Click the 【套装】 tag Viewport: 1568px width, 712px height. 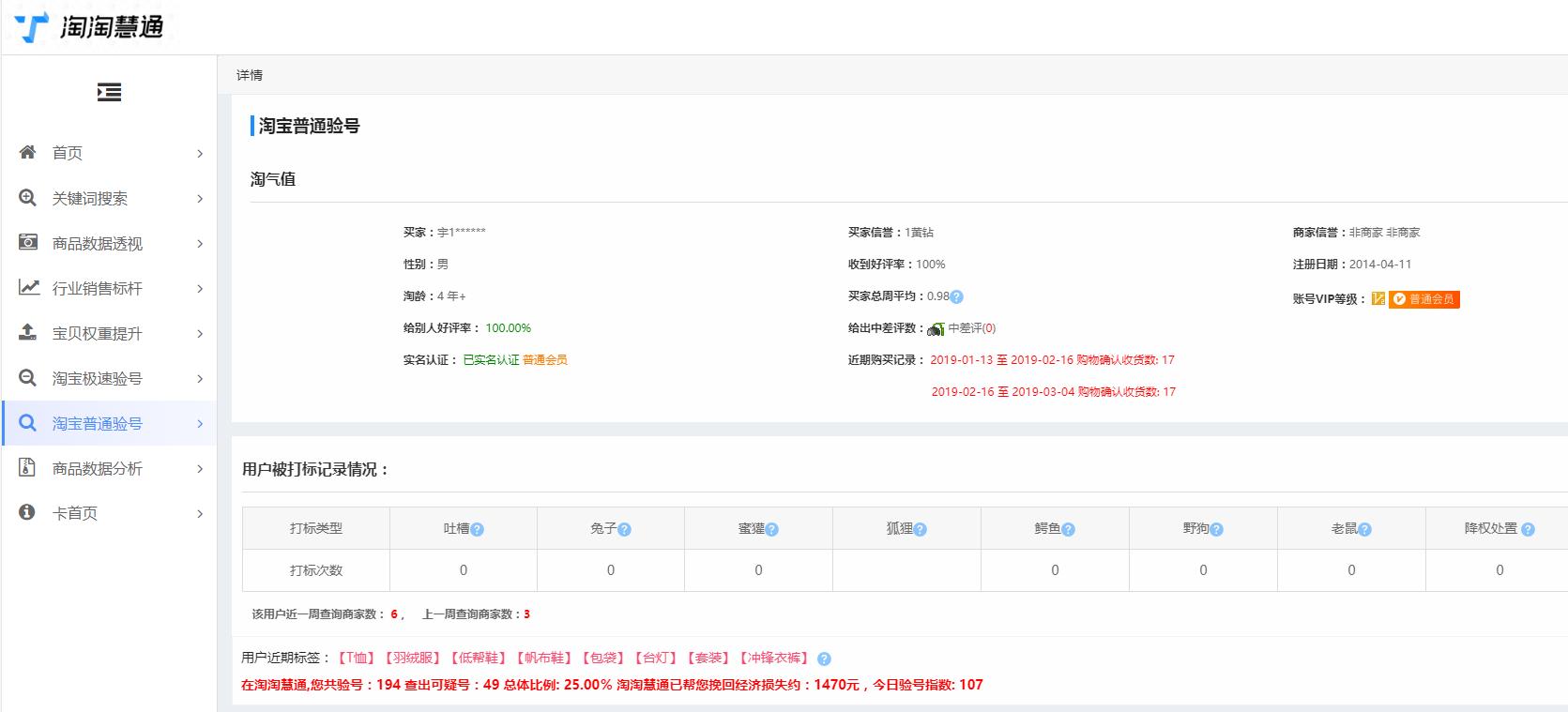pos(708,659)
